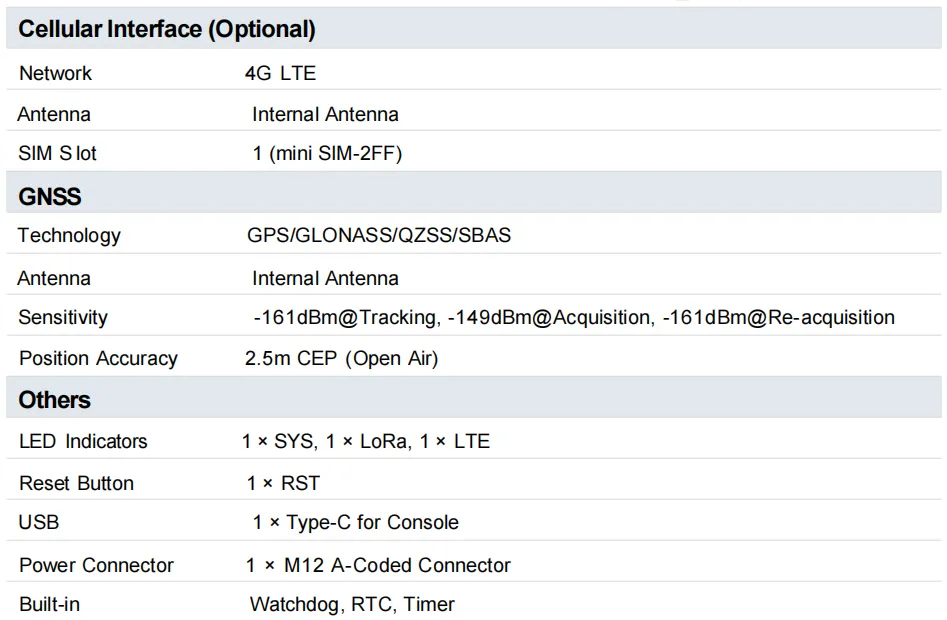
Task: Click the GNSS section header
Action: (50, 196)
